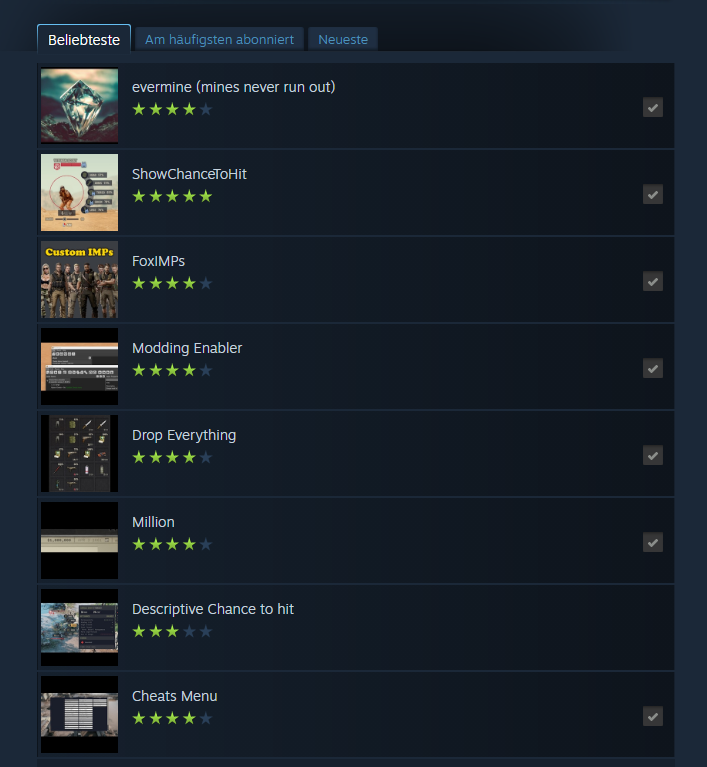The width and height of the screenshot is (707, 767).
Task: Toggle subscribed checkmark for Cheats Menu
Action: (653, 717)
